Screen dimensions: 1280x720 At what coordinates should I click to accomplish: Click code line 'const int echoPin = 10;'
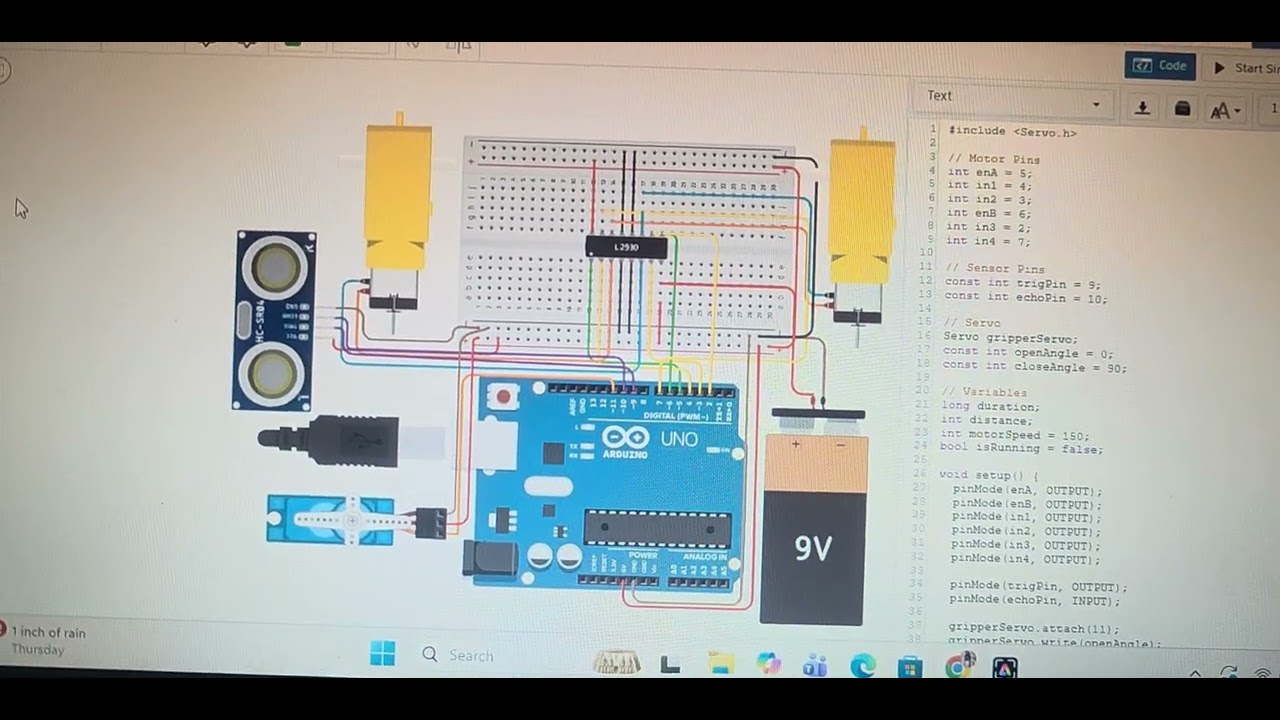(x=1026, y=297)
